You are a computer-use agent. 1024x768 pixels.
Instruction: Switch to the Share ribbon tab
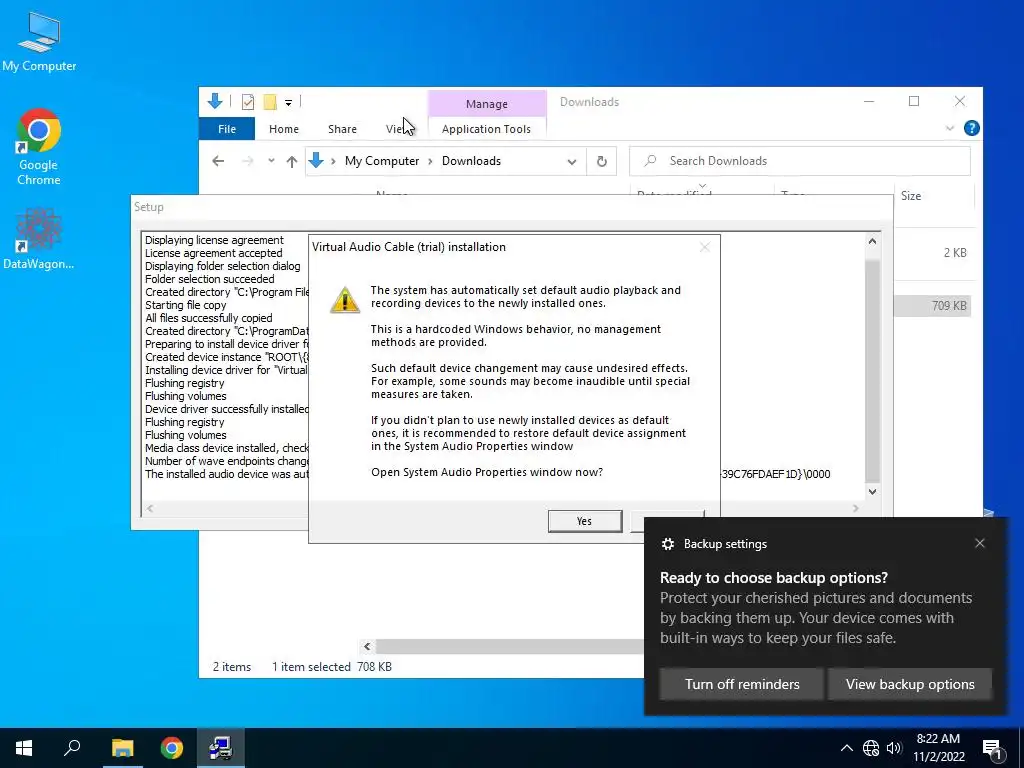pyautogui.click(x=342, y=129)
